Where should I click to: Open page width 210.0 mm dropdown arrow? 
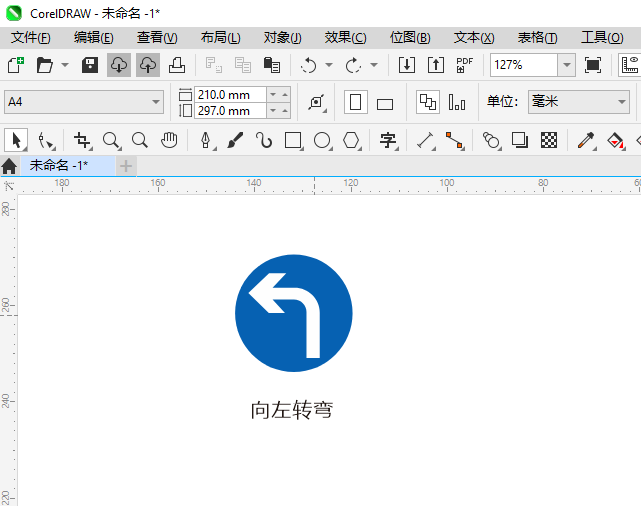pyautogui.click(x=273, y=94)
